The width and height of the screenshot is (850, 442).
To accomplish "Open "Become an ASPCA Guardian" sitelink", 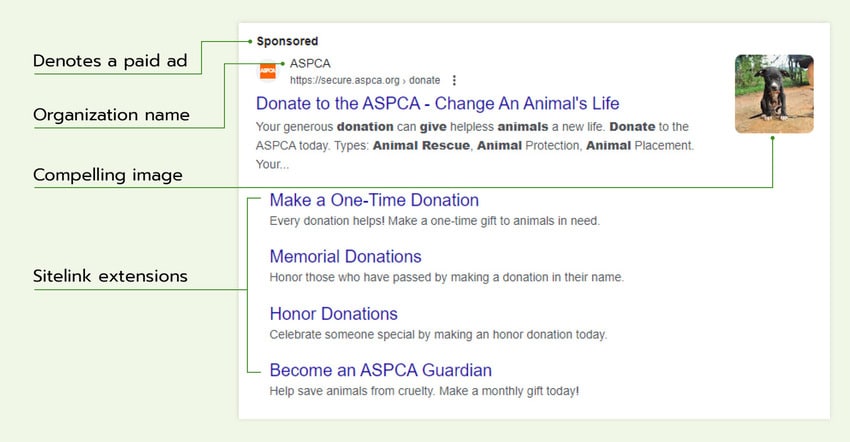I will pos(380,370).
